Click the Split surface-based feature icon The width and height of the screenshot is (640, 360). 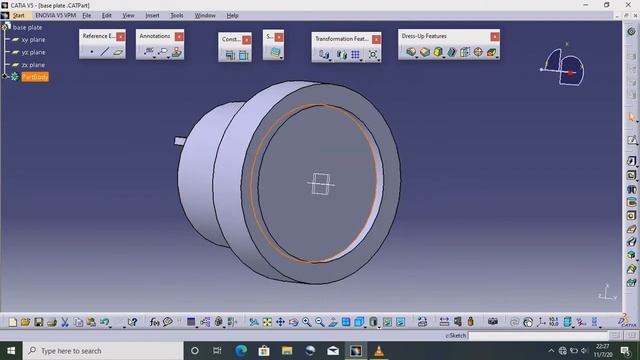coord(276,52)
